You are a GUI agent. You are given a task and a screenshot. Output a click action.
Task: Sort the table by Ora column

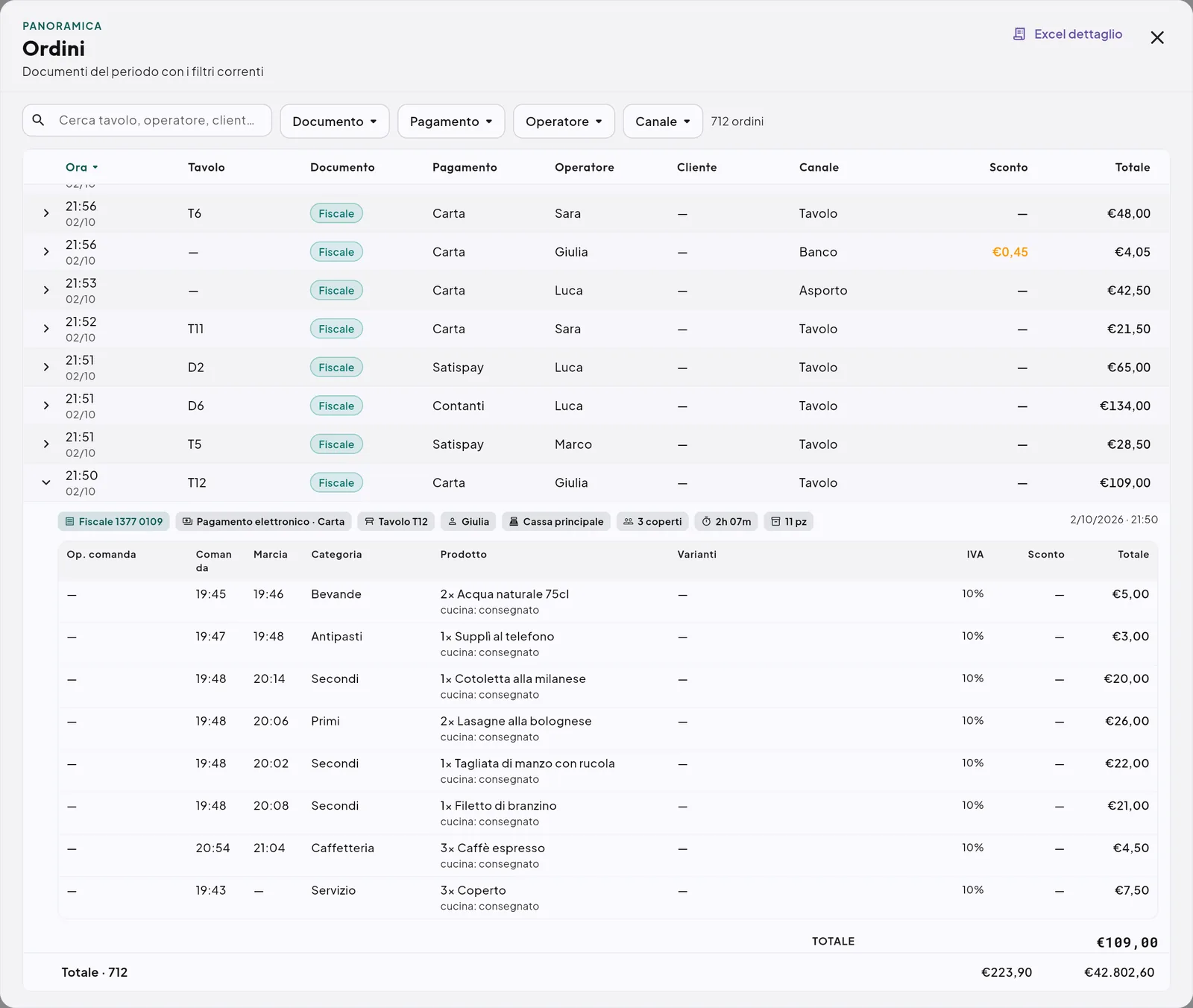point(81,167)
